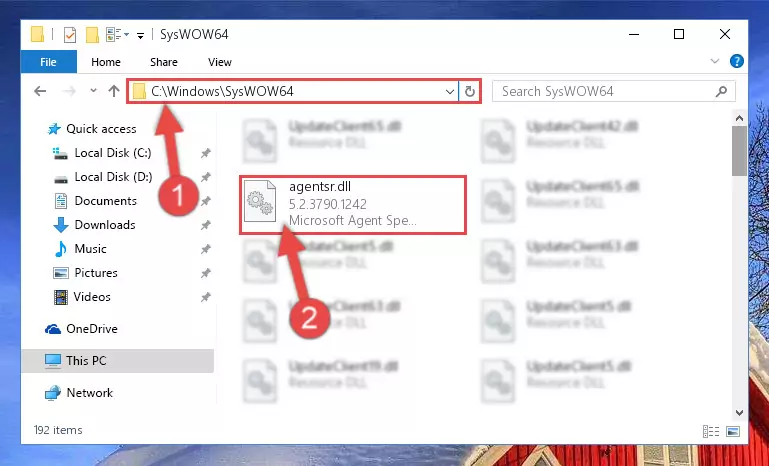This screenshot has width=769, height=466.
Task: Switch to the Share ribbon tab
Action: coord(164,62)
